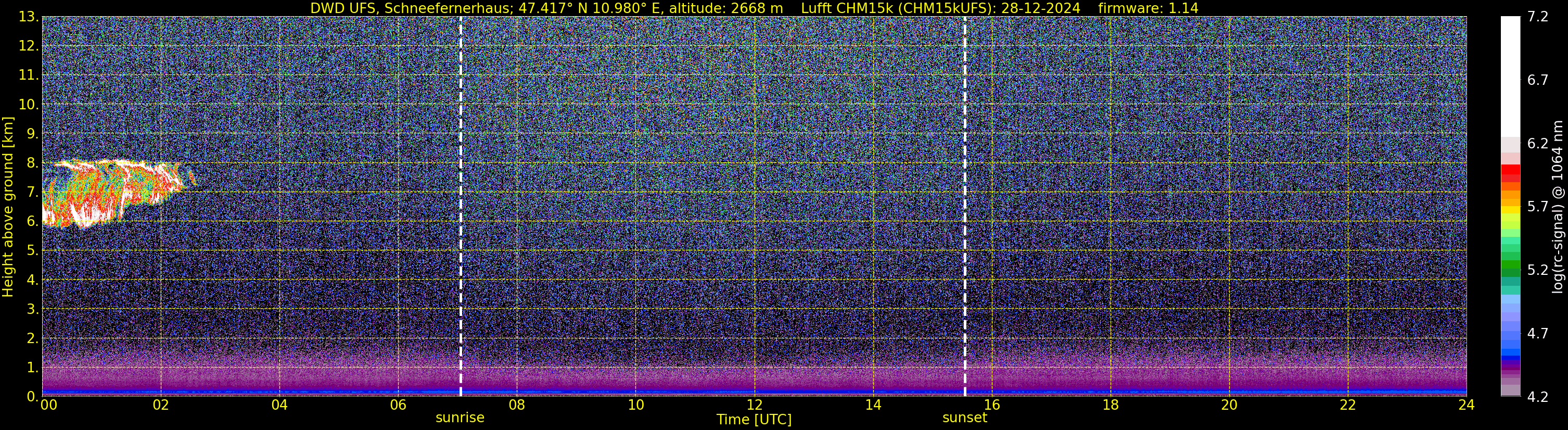Click the '4.7' colorbar value

(1538, 333)
